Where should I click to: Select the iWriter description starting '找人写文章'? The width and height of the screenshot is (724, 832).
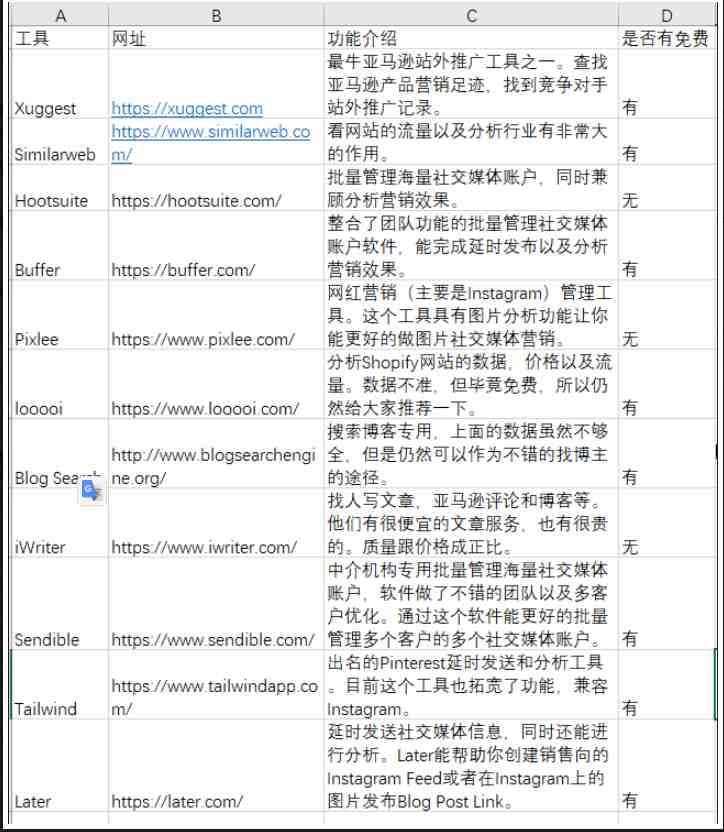(x=471, y=523)
